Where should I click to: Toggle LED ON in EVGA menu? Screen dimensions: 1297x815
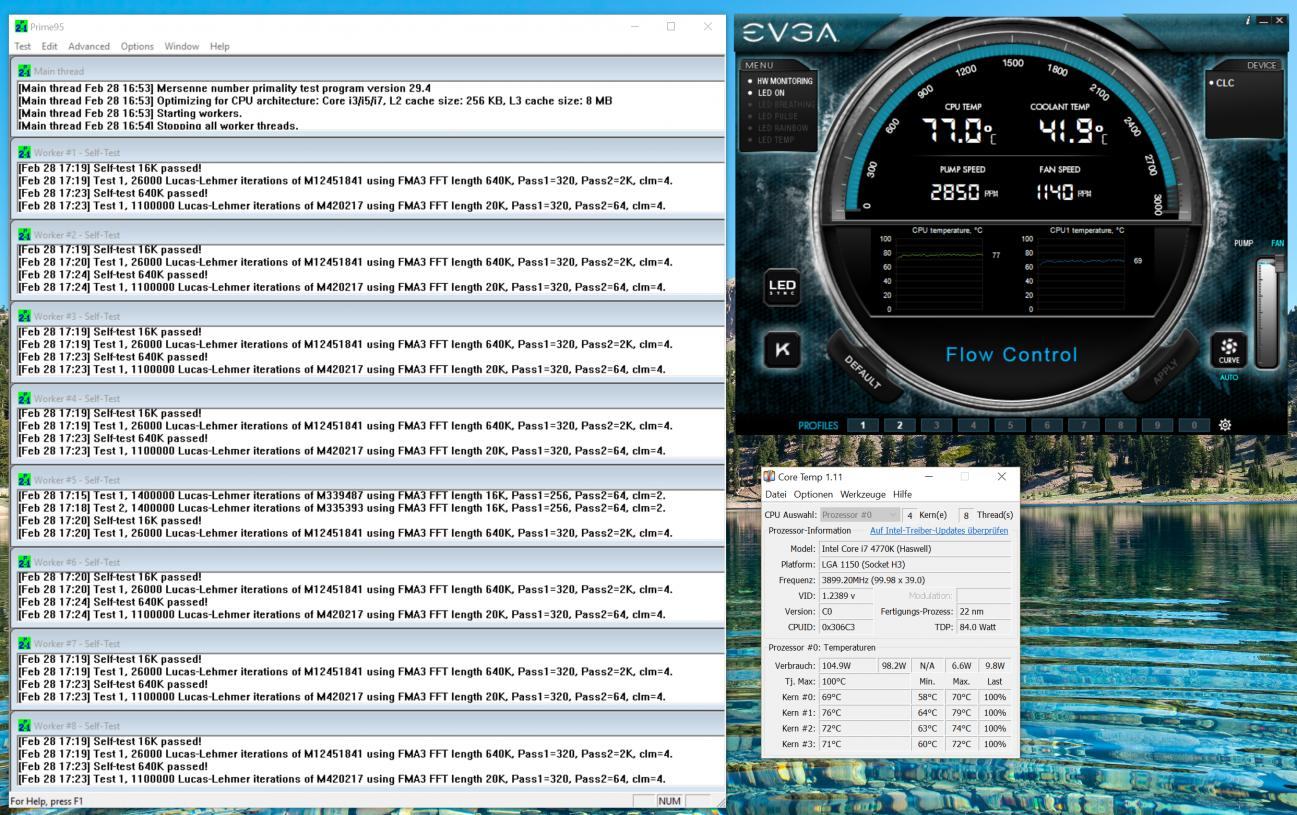click(x=771, y=93)
